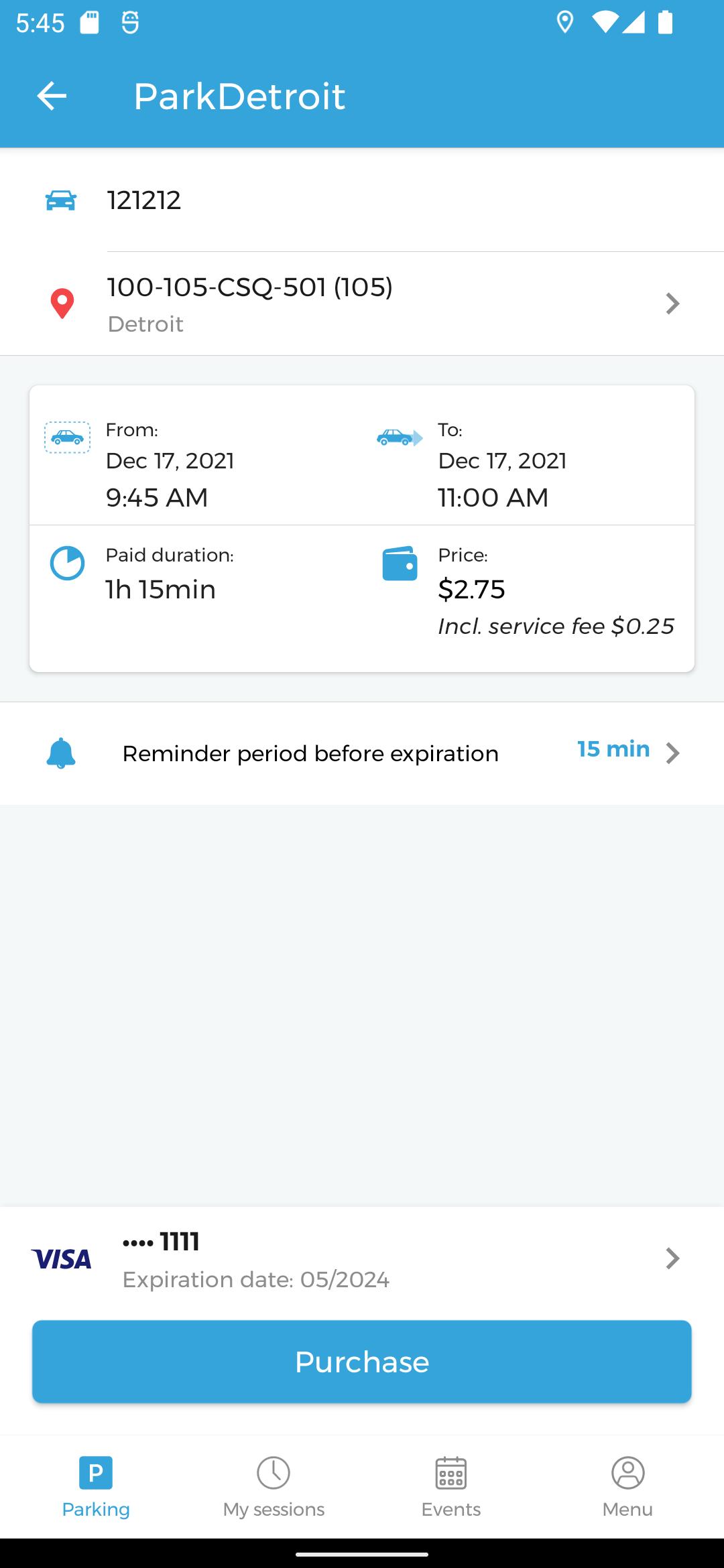This screenshot has width=724, height=1568.
Task: Tap the back arrow in header
Action: 52,96
